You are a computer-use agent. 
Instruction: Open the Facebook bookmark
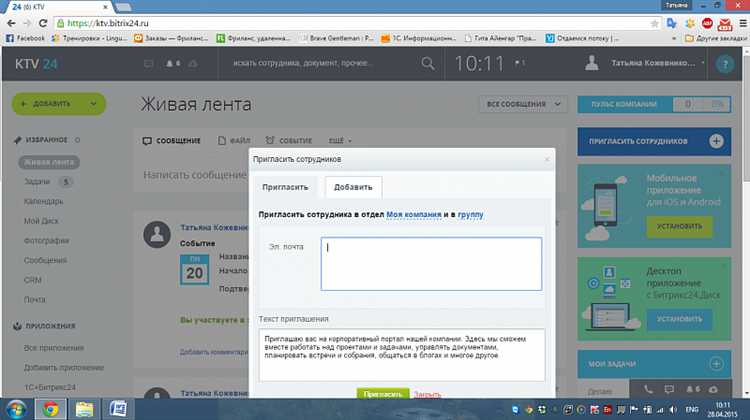(x=25, y=38)
